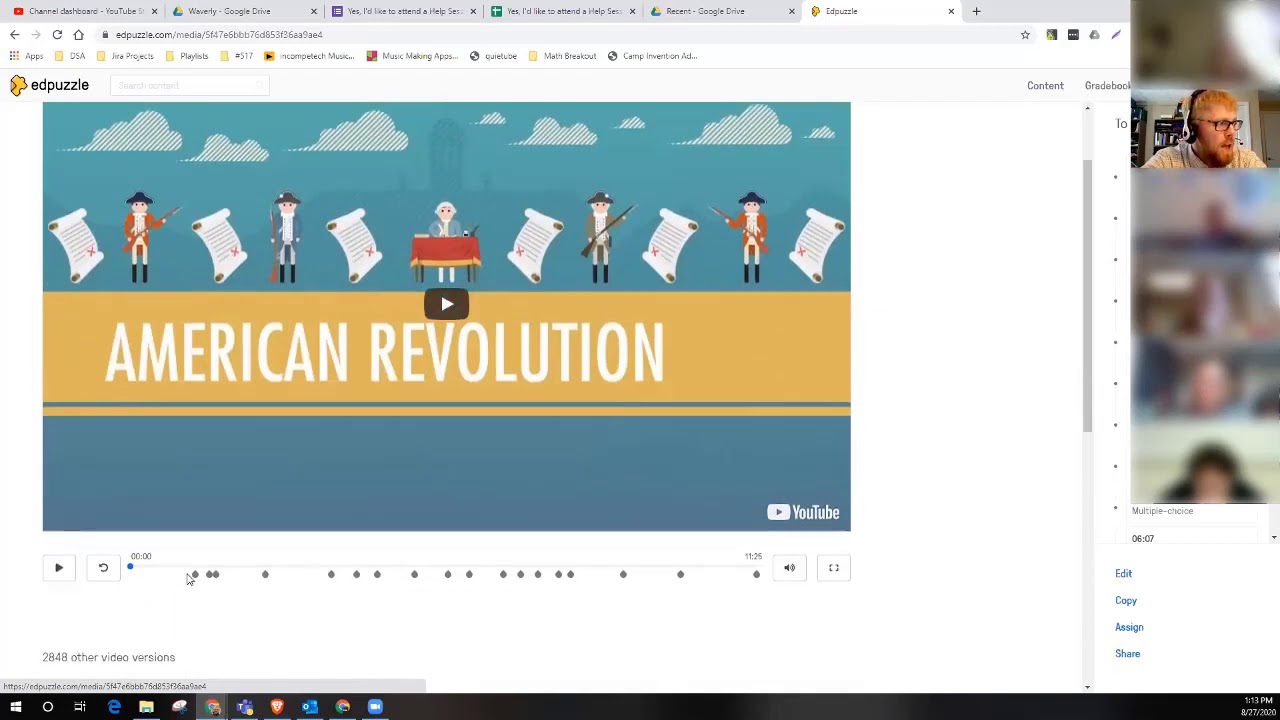The height and width of the screenshot is (720, 1280).
Task: Click the Copy link
Action: coord(1126,601)
